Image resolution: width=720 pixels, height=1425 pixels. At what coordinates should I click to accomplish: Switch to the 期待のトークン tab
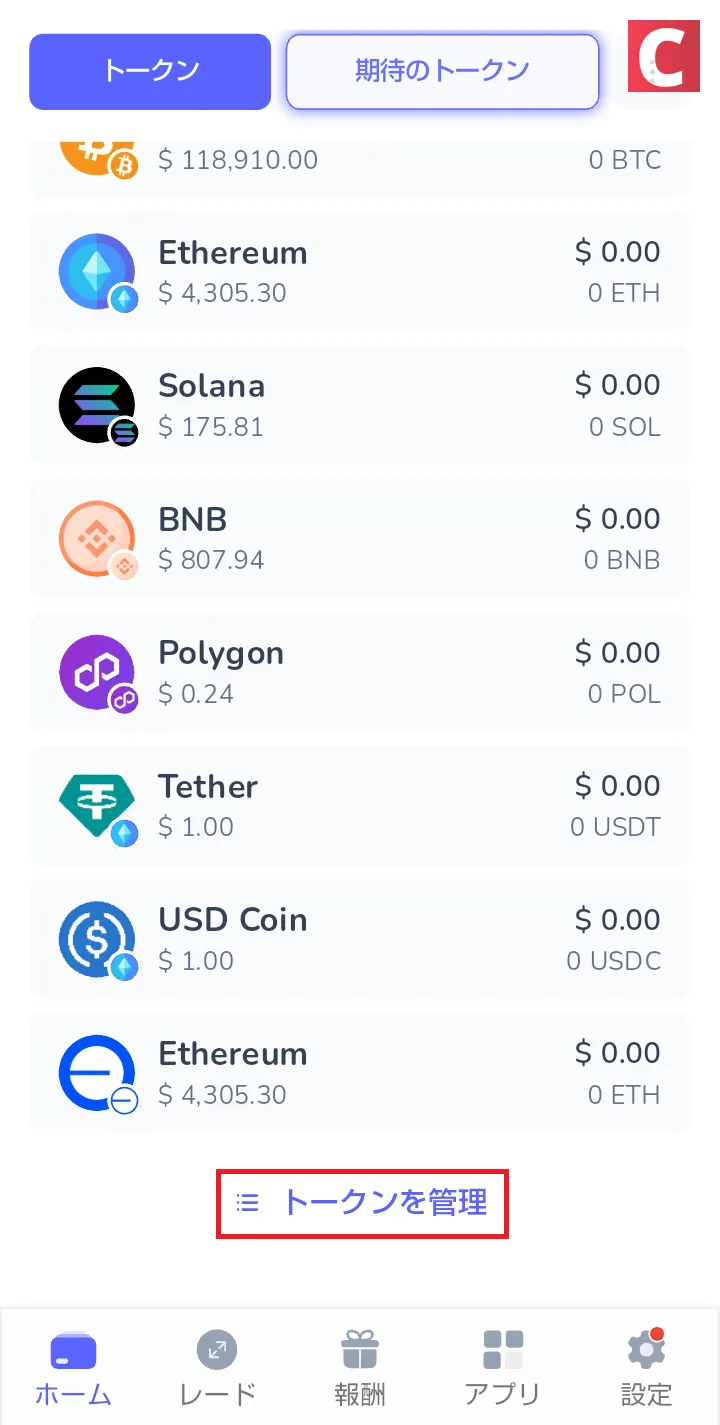pyautogui.click(x=442, y=71)
